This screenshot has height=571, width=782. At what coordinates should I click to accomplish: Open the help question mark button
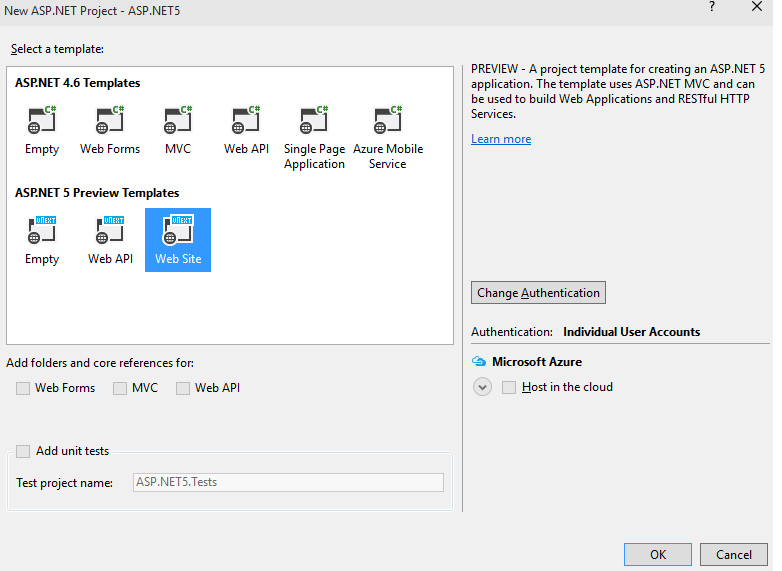712,7
